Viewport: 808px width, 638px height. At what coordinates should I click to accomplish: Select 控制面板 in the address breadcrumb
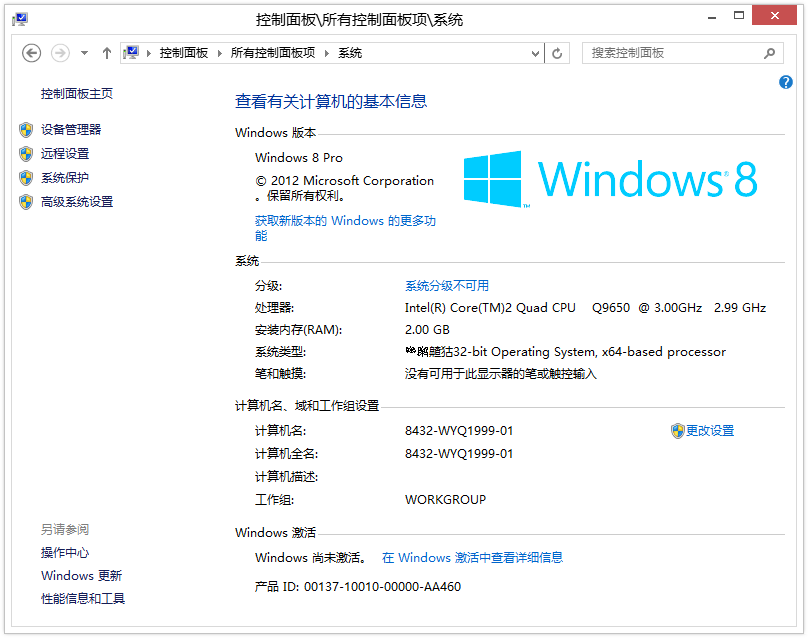coord(183,53)
